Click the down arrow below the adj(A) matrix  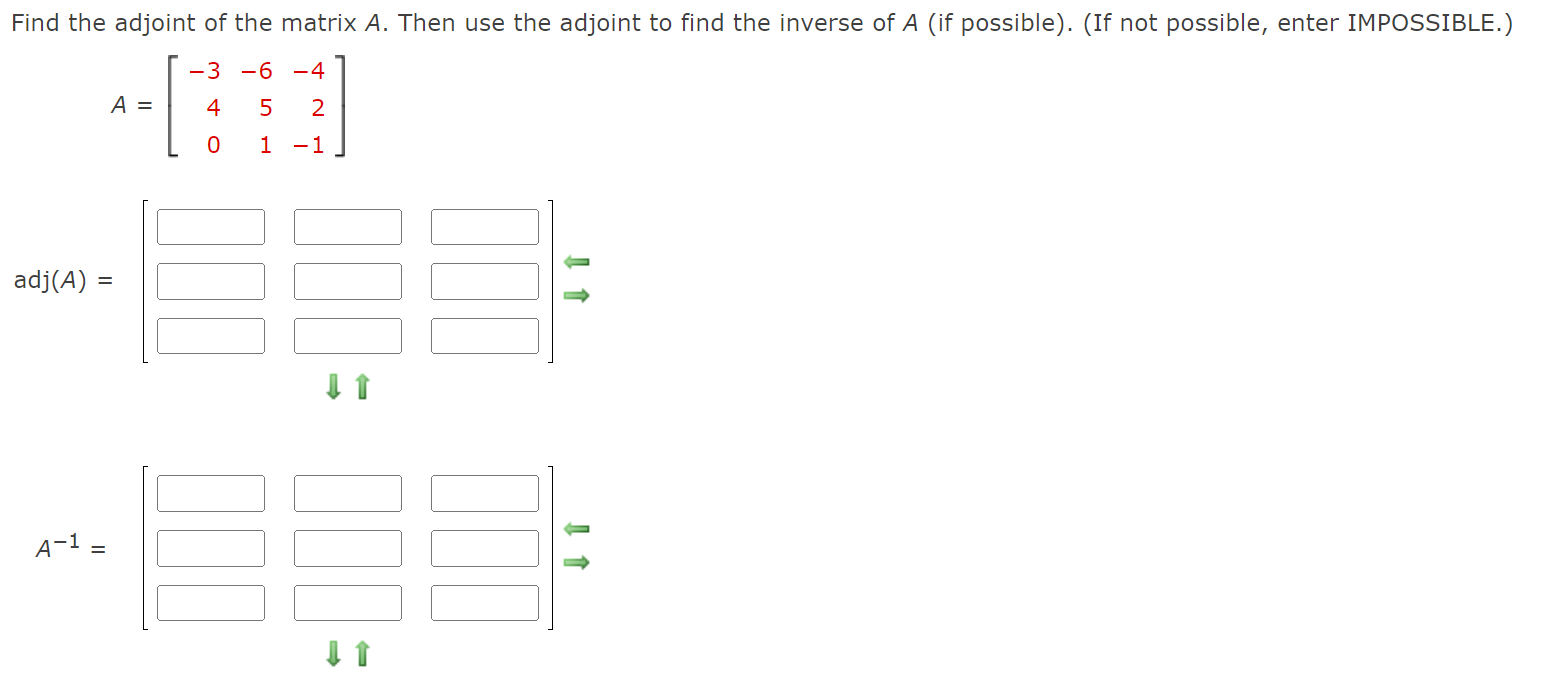333,386
